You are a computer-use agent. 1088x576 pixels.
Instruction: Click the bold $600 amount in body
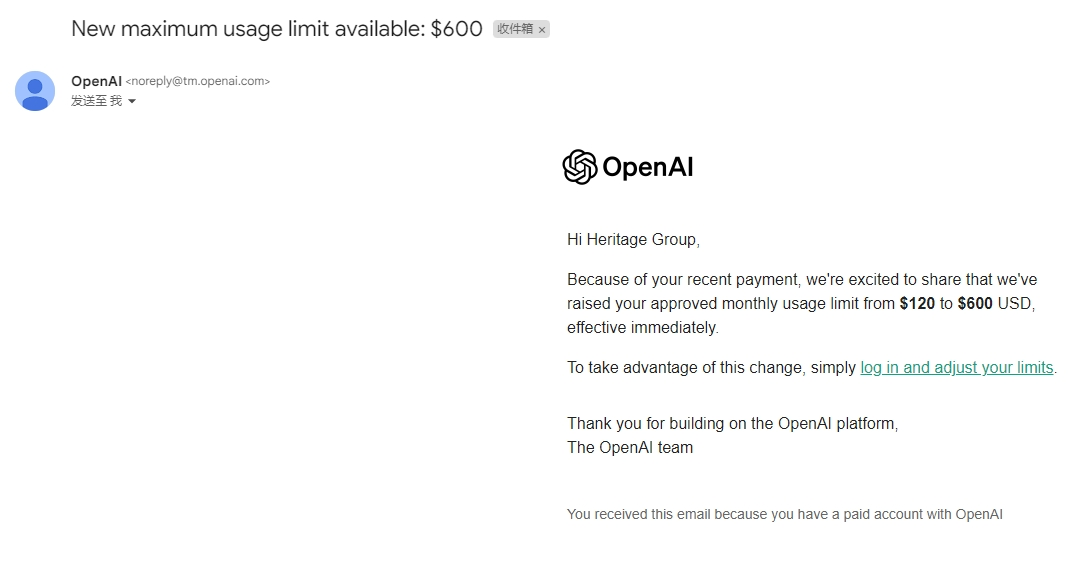pyautogui.click(x=975, y=303)
